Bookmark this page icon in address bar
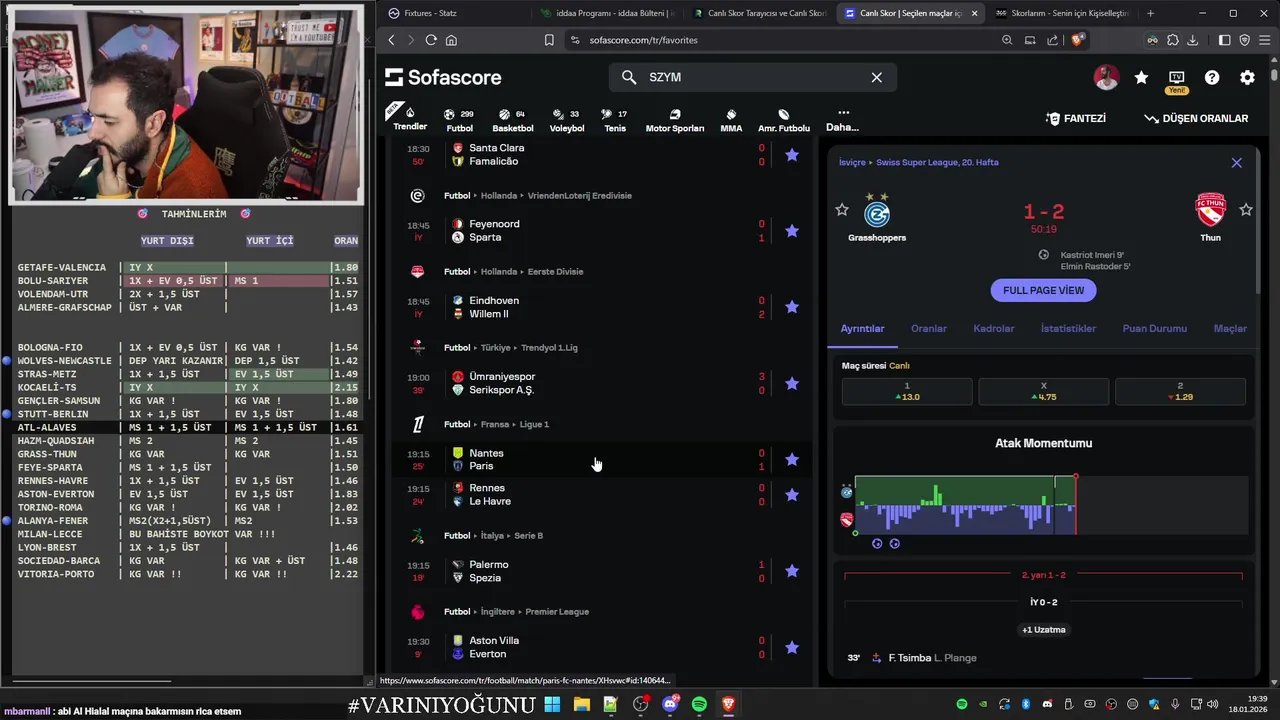Image resolution: width=1280 pixels, height=720 pixels. 549,40
